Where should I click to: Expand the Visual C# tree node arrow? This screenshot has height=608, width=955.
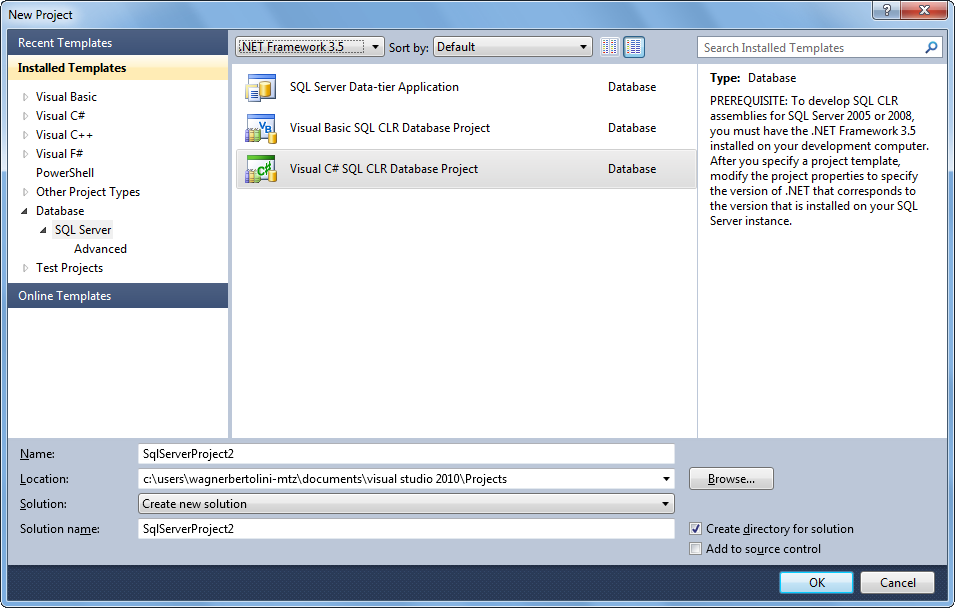point(25,116)
